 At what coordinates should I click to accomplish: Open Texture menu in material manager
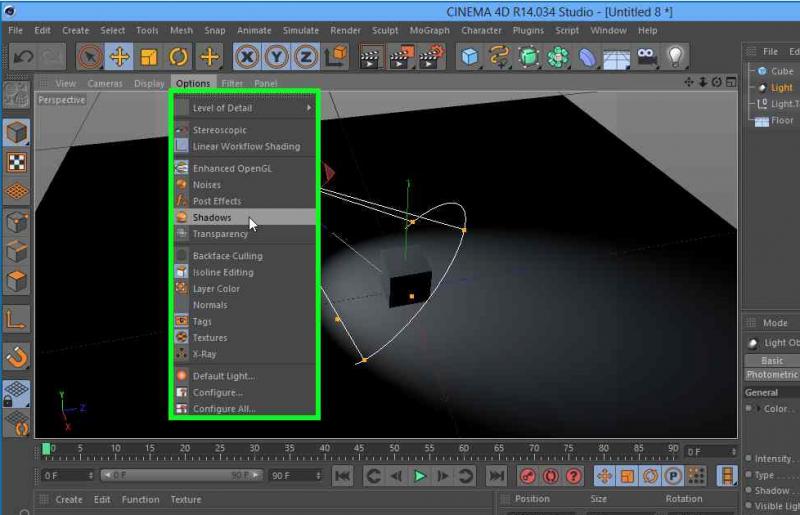(186, 499)
